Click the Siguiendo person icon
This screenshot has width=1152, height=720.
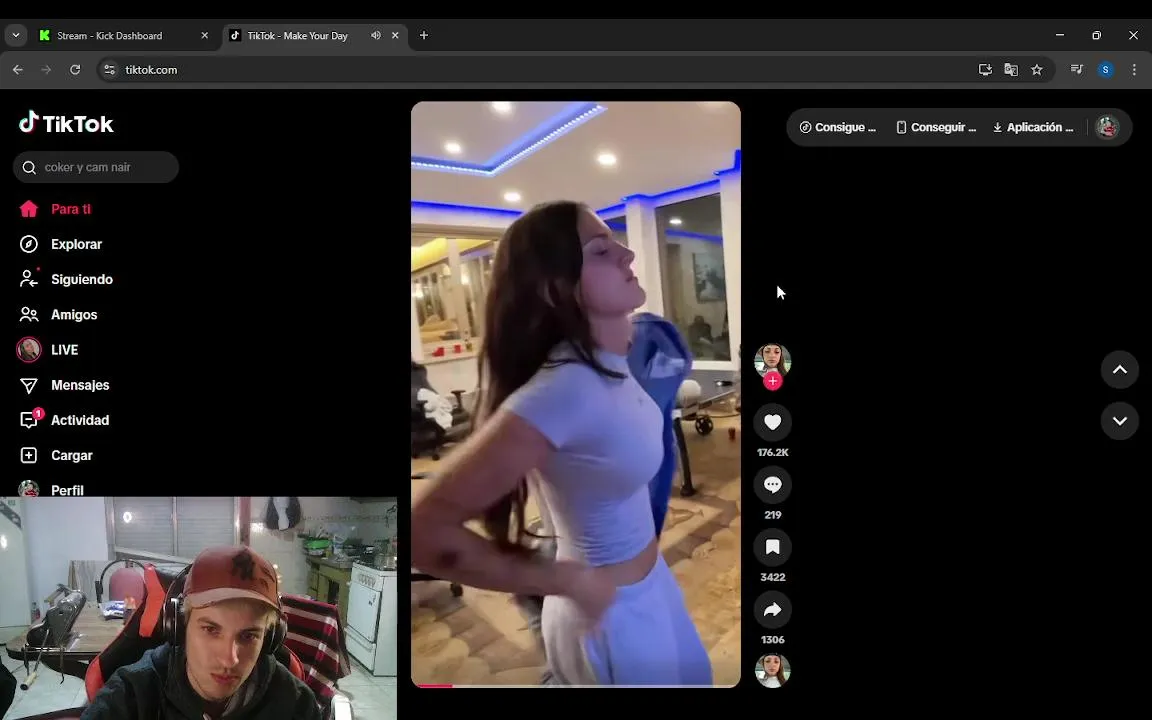point(29,279)
